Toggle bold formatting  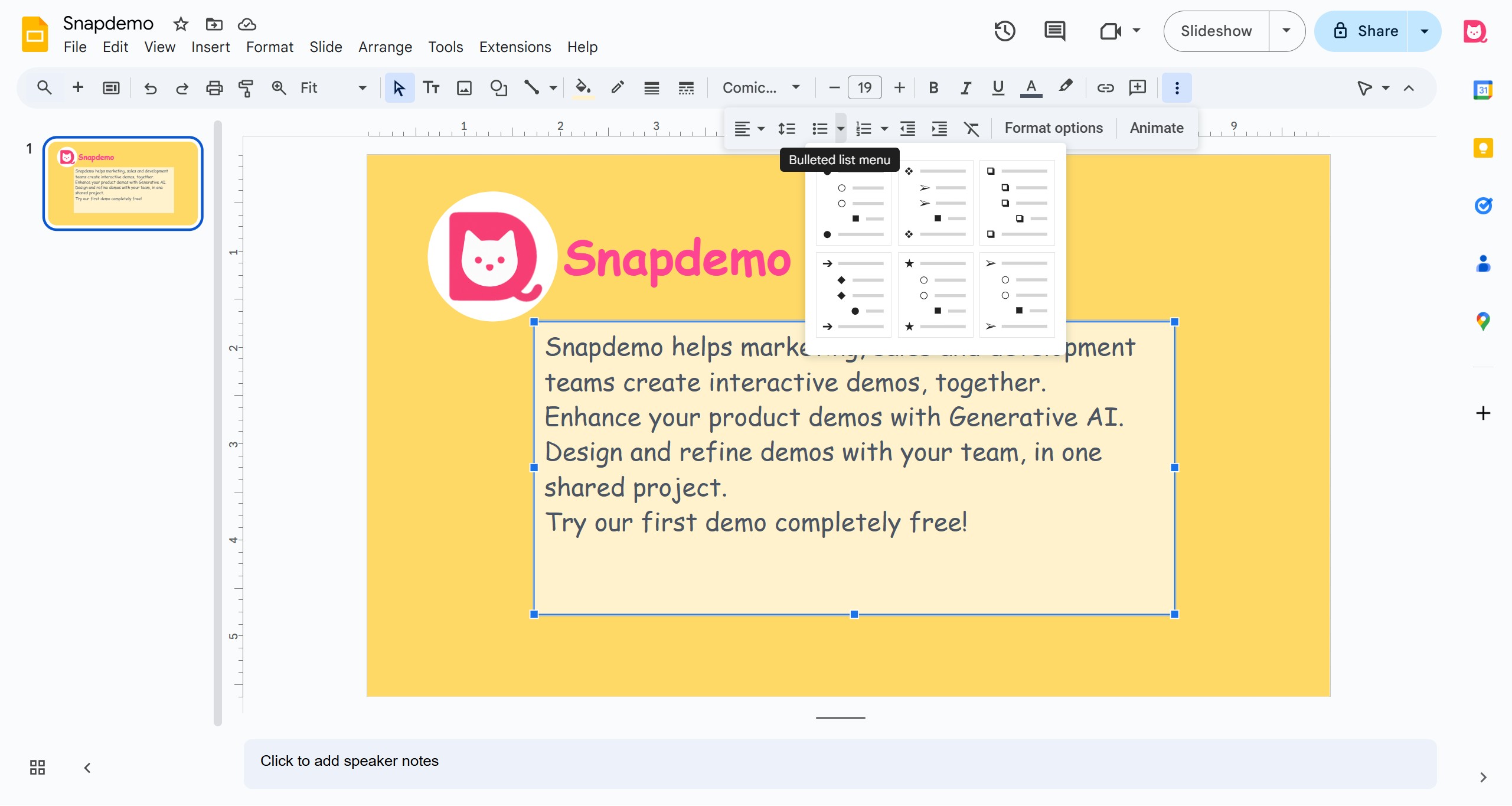pyautogui.click(x=933, y=88)
